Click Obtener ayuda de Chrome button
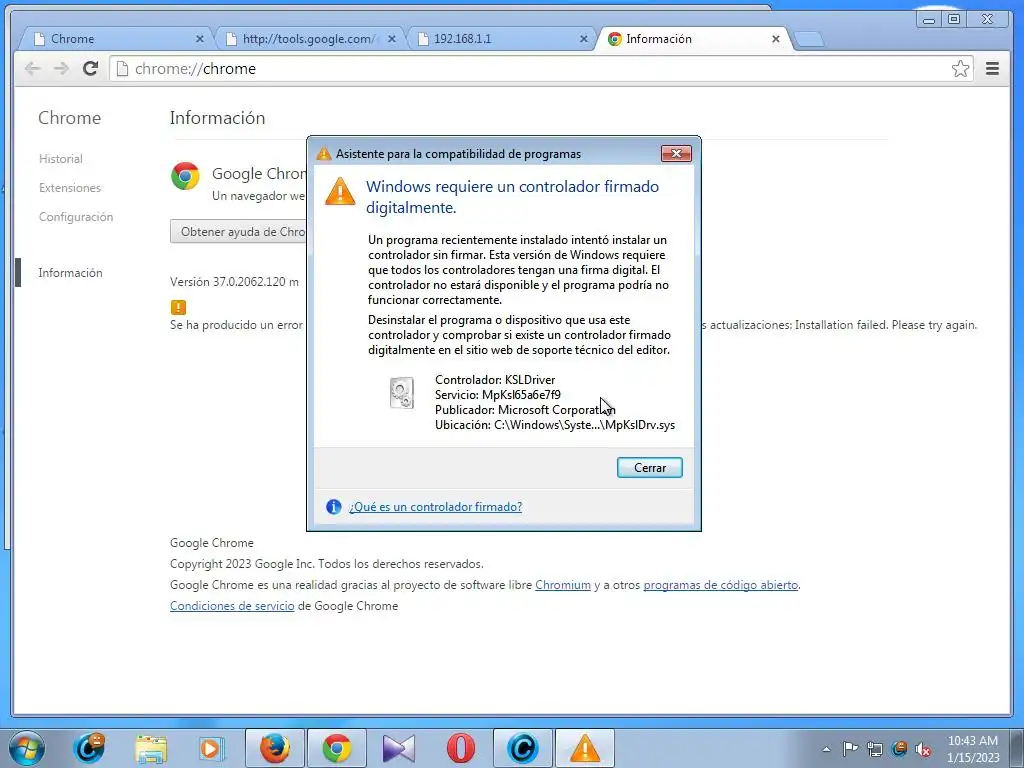This screenshot has height=768, width=1024. 238,231
